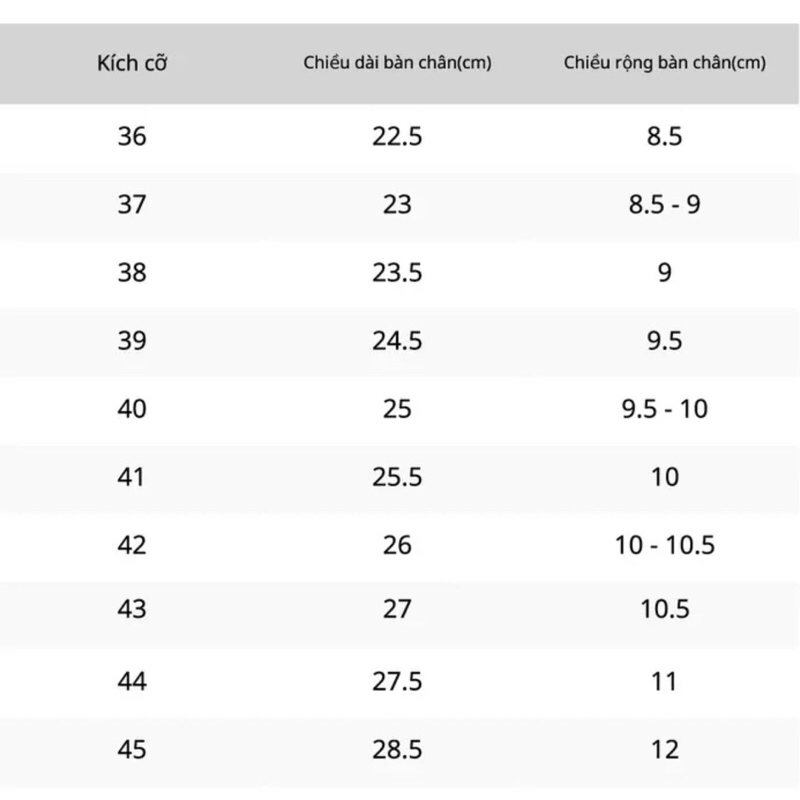Viewport: 800px width, 800px height.
Task: Click the size 43 cell
Action: [x=132, y=608]
